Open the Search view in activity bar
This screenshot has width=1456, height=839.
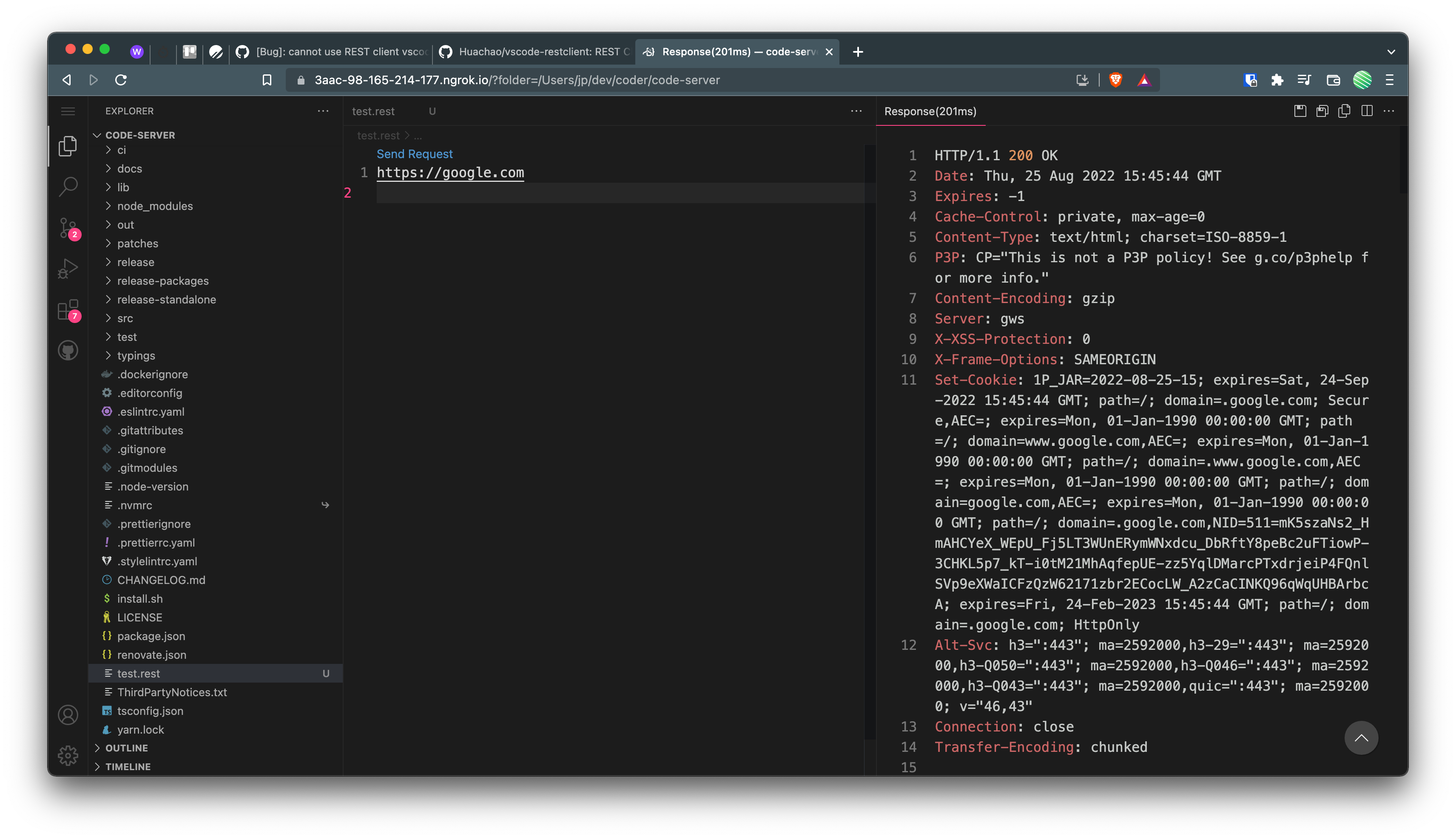(x=68, y=186)
